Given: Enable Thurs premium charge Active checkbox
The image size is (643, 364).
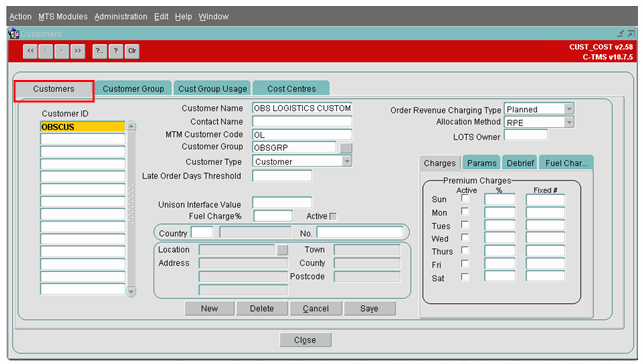Looking at the screenshot, I should click(465, 250).
